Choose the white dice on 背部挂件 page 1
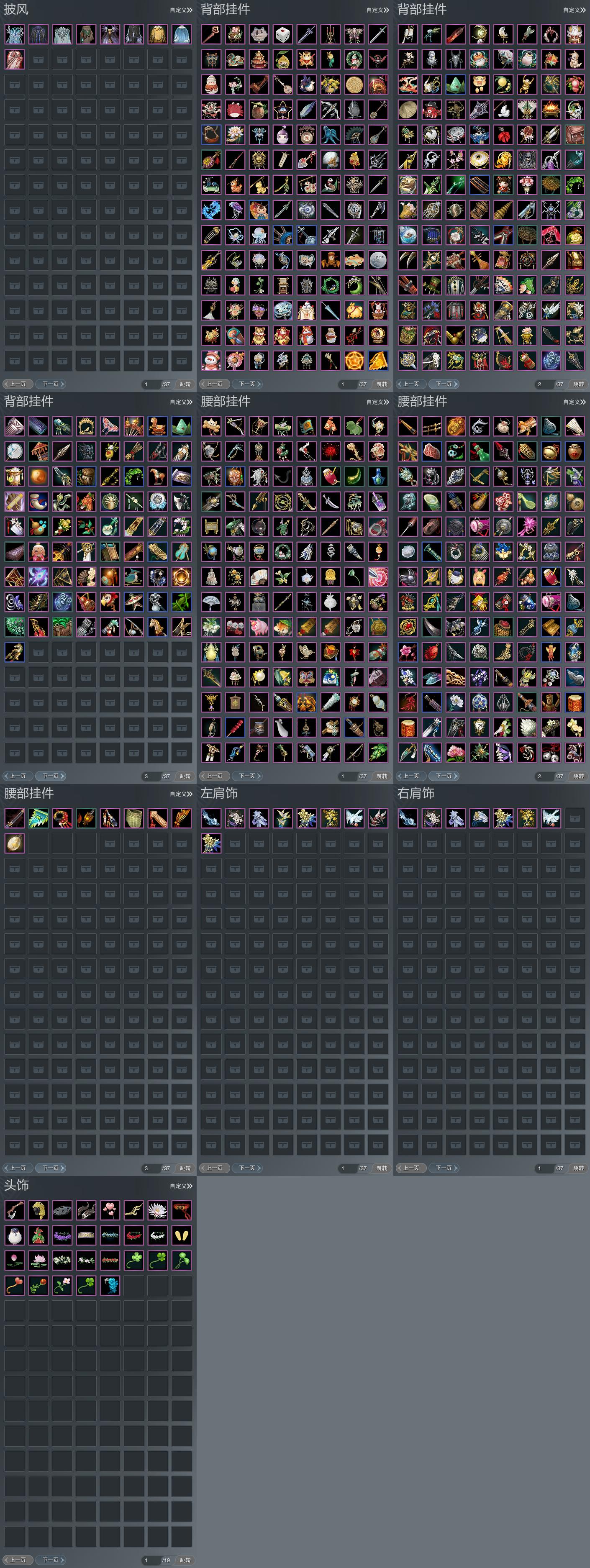 [282, 34]
